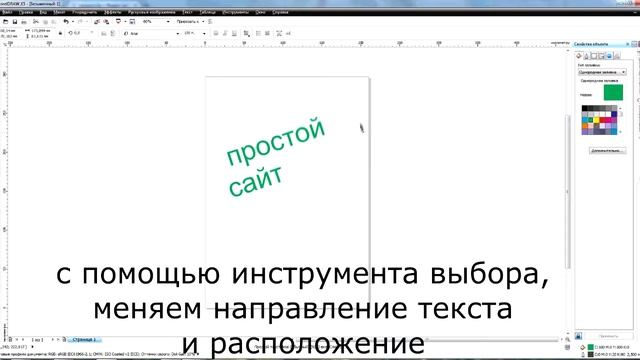
Task: Click the vertical canvas scrollbar
Action: (567, 192)
